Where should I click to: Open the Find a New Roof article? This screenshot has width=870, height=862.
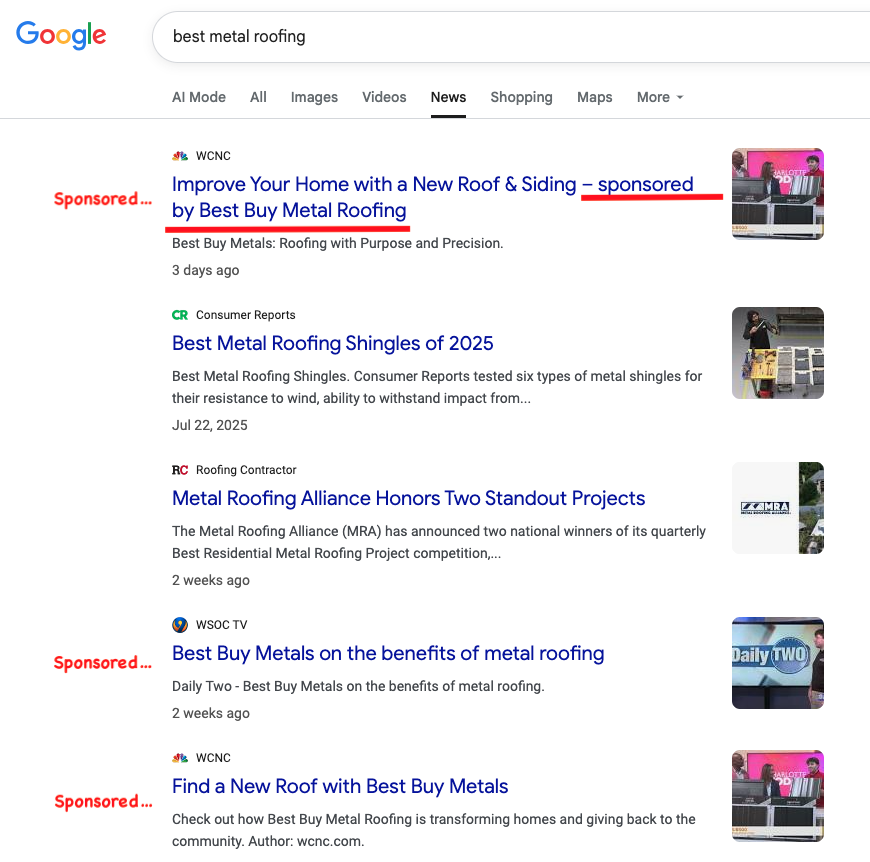pyautogui.click(x=339, y=787)
